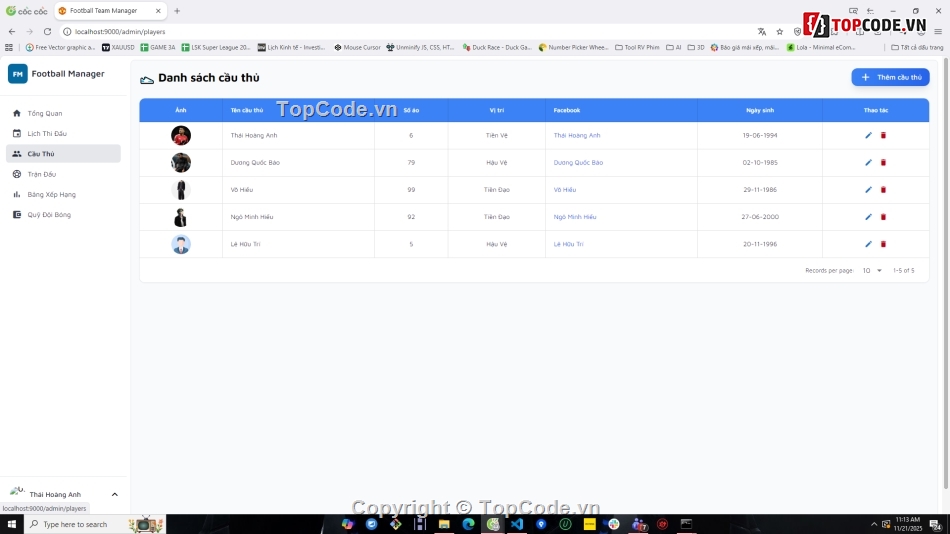The width and height of the screenshot is (950, 534).
Task: Open the Lịch Thi Đấu schedule page
Action: [63, 133]
